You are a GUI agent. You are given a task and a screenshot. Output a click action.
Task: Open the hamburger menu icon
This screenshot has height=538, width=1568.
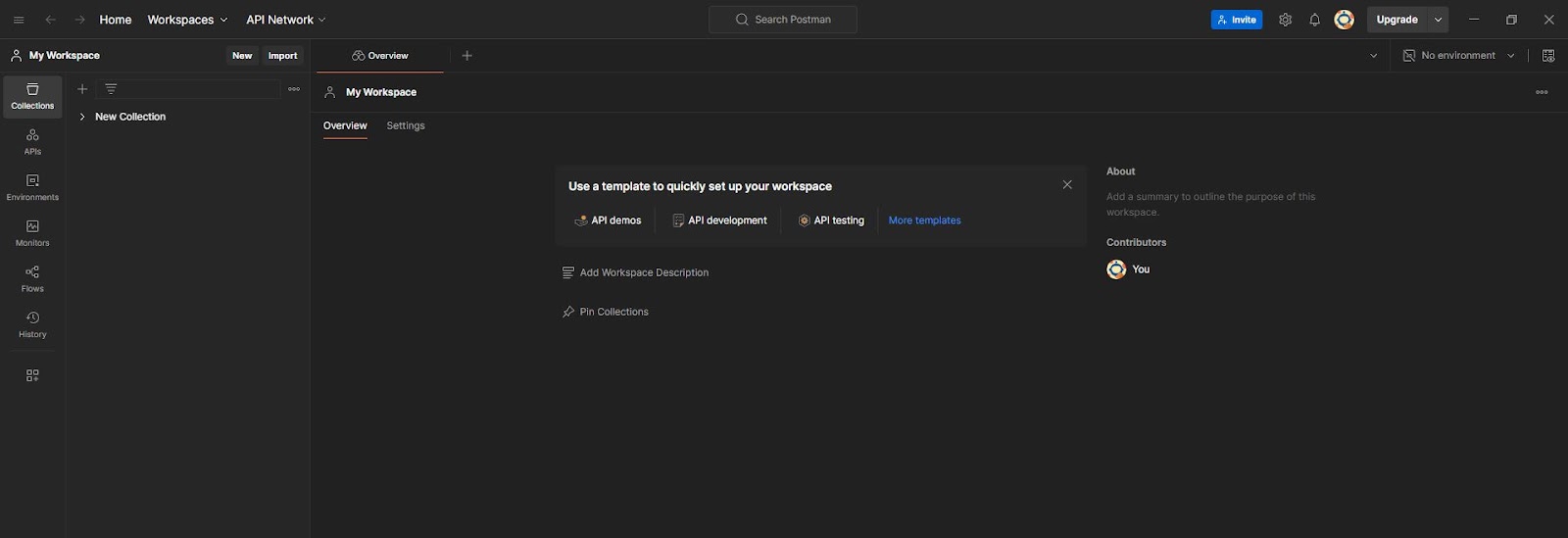(19, 20)
